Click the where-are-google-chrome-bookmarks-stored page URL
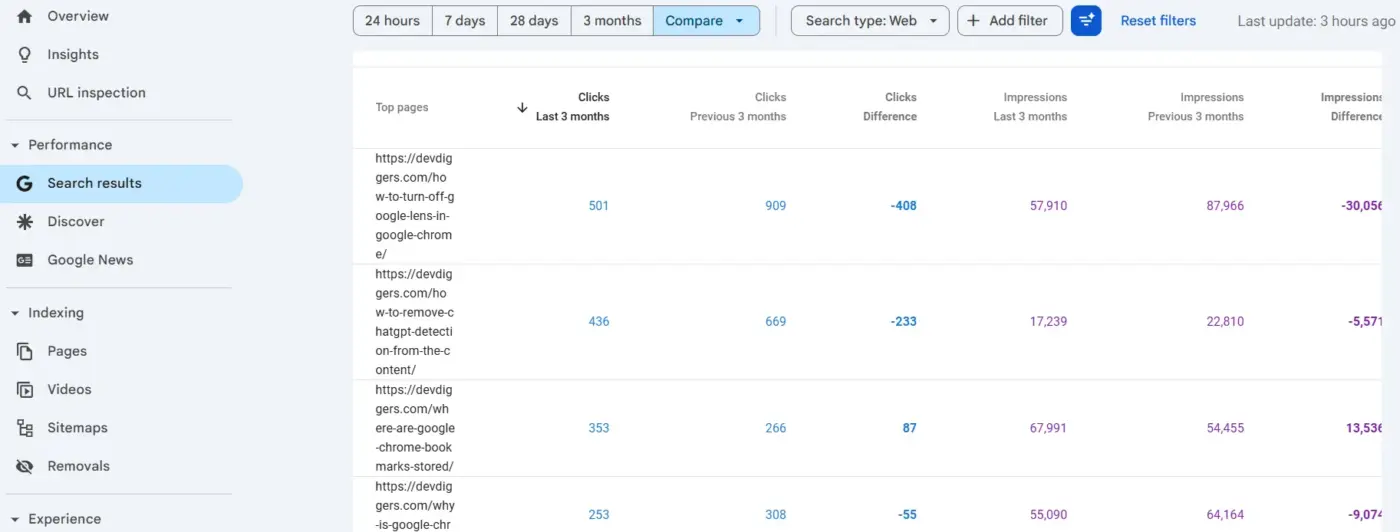The width and height of the screenshot is (1400, 532). tap(415, 428)
